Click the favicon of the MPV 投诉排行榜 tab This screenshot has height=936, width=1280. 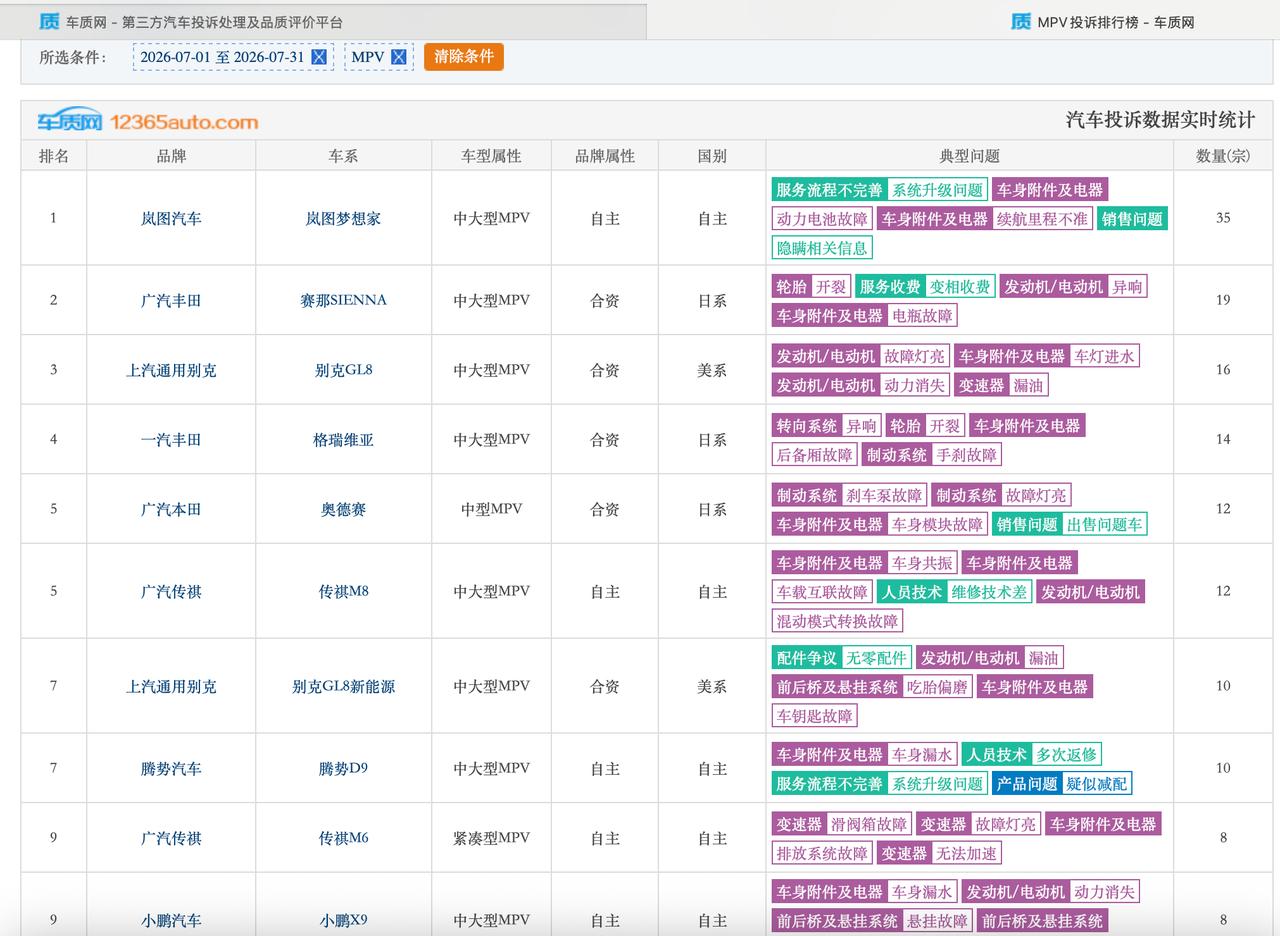[x=1021, y=22]
